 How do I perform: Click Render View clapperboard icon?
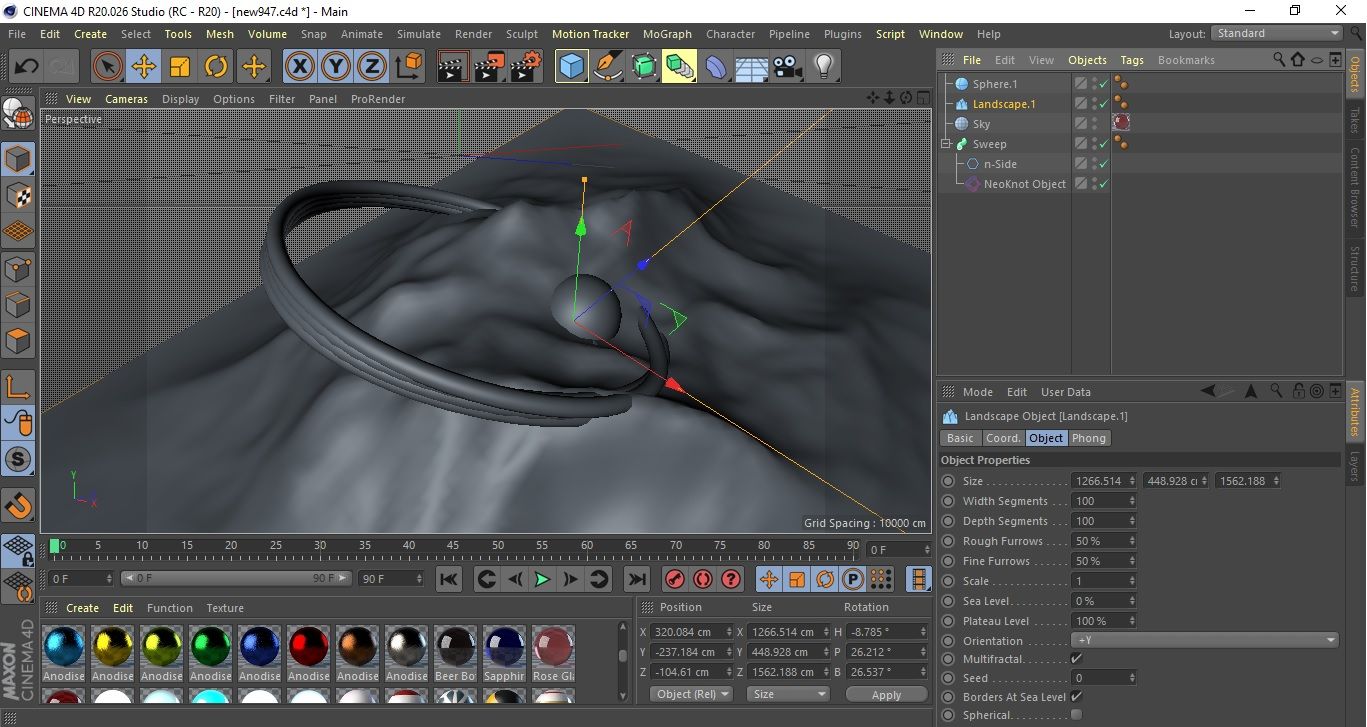click(x=453, y=67)
